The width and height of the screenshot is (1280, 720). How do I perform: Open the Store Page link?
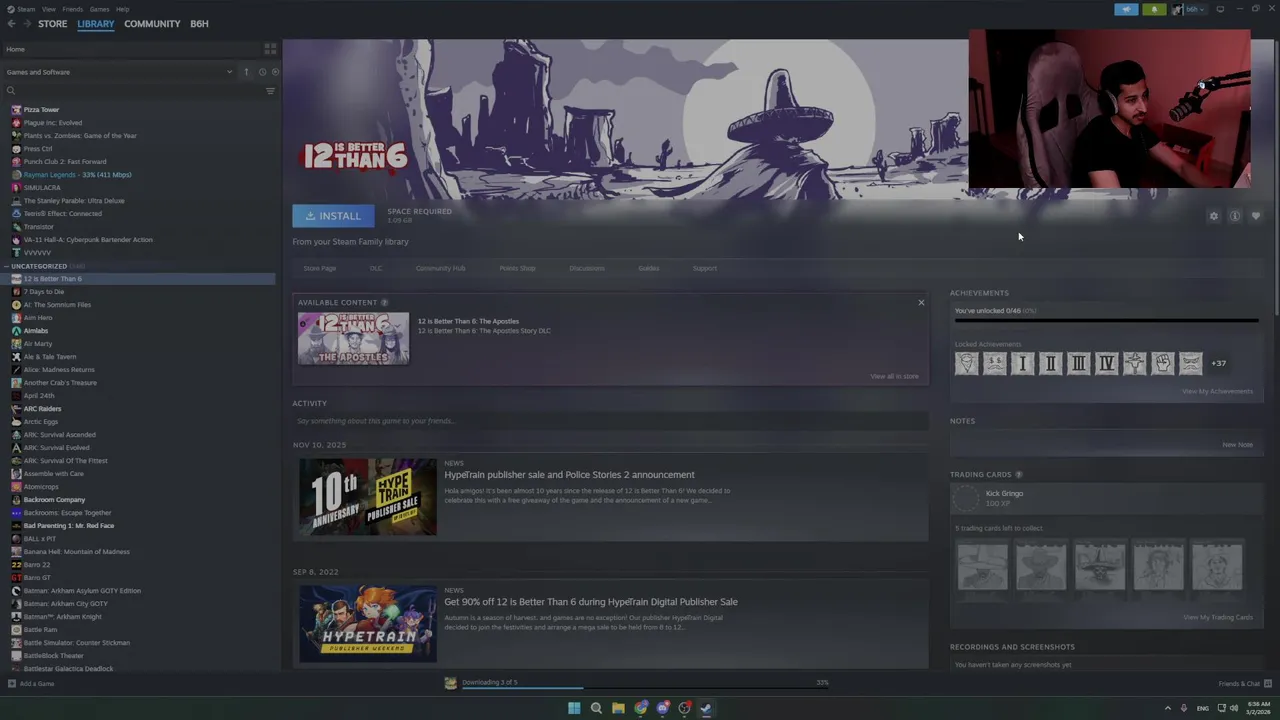pos(320,268)
